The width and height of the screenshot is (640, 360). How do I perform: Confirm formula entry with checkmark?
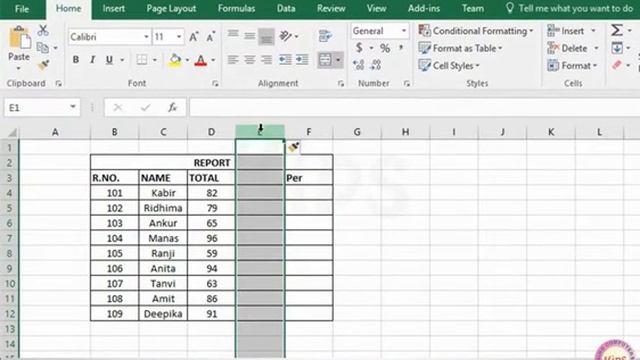(145, 107)
